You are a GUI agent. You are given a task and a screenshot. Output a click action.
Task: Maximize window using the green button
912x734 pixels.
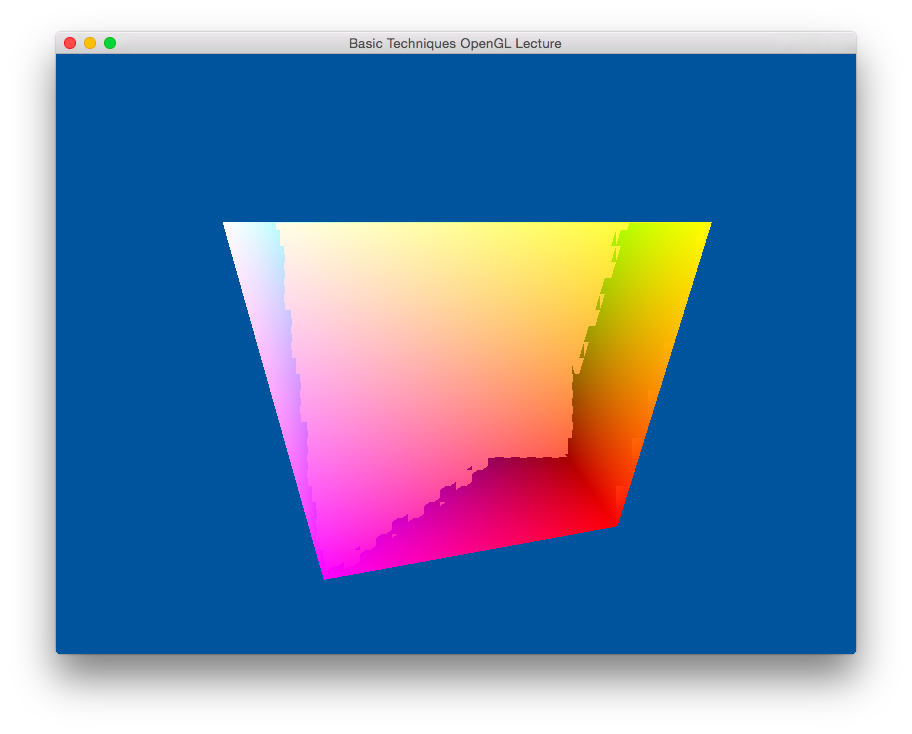(110, 43)
